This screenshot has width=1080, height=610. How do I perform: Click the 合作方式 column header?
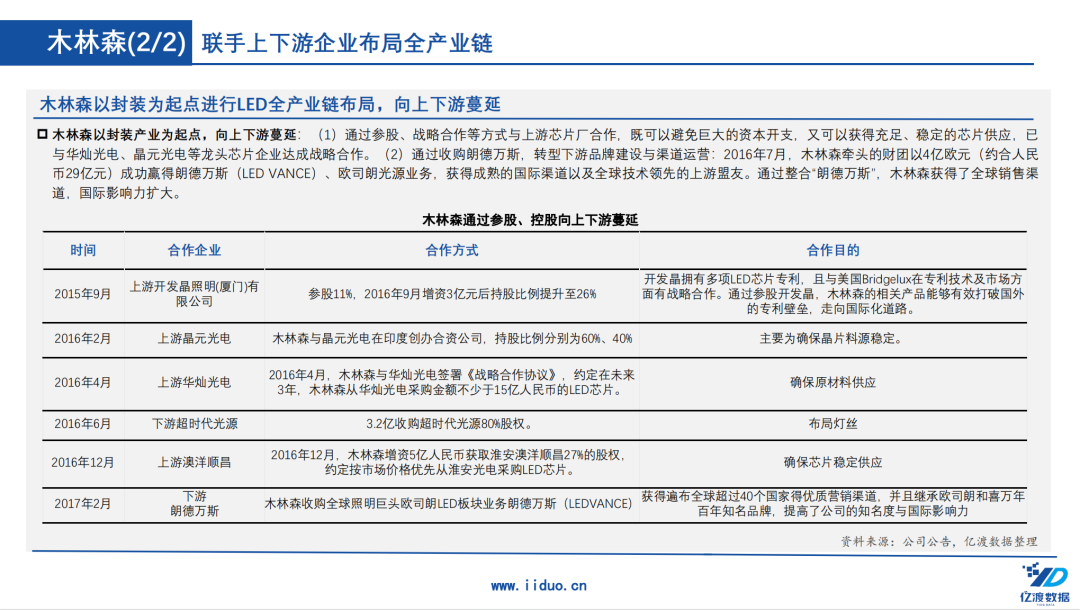452,251
